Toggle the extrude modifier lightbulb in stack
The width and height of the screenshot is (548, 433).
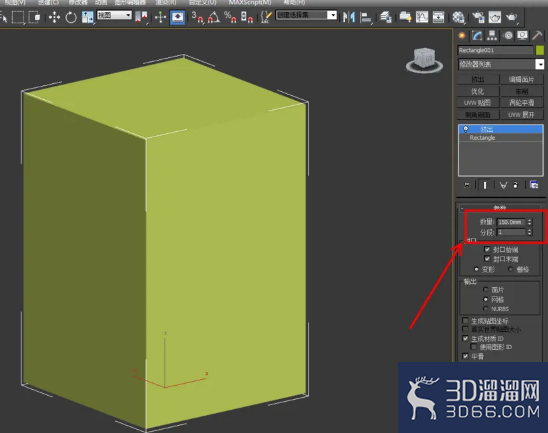466,129
